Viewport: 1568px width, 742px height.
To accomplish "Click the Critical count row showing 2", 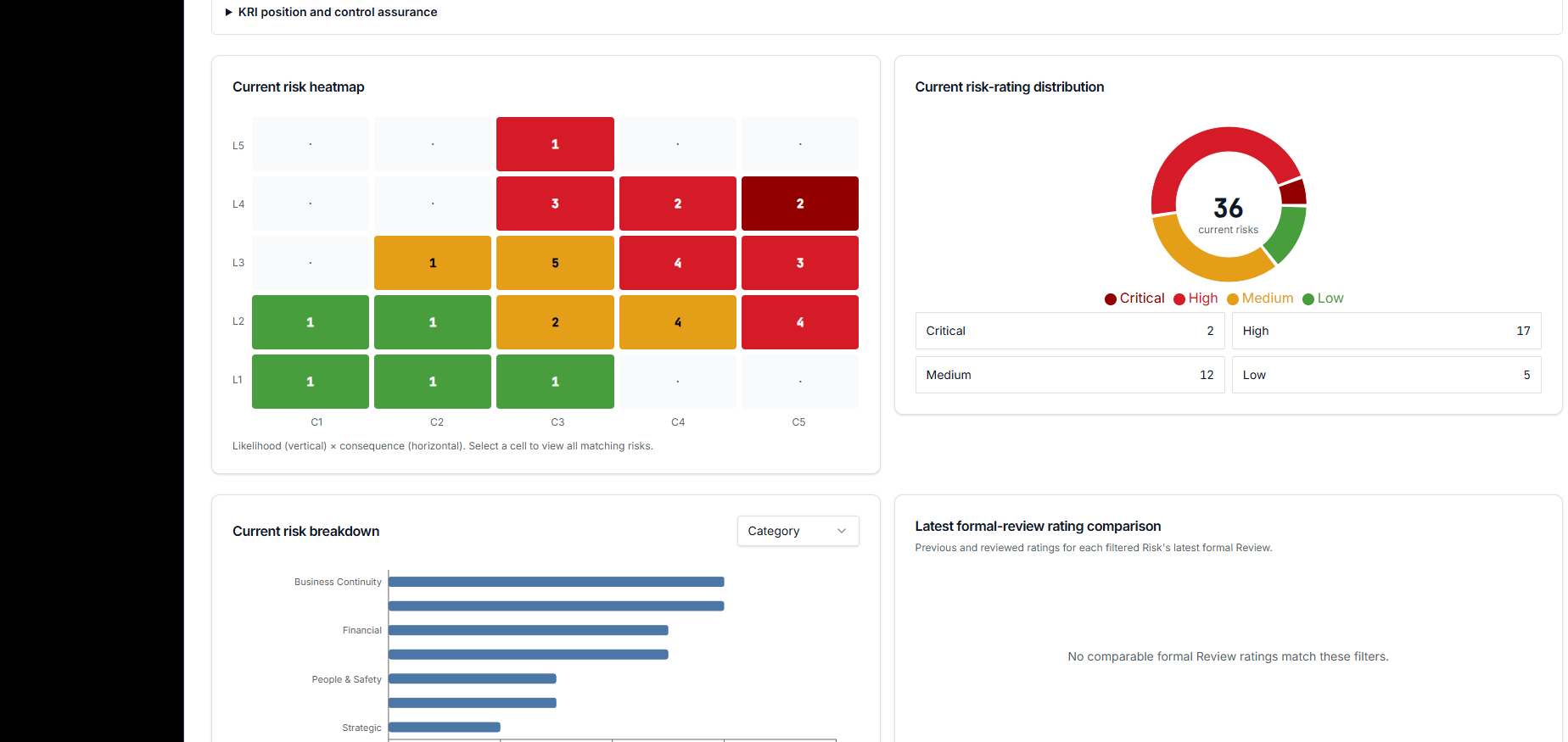I will coord(1070,331).
